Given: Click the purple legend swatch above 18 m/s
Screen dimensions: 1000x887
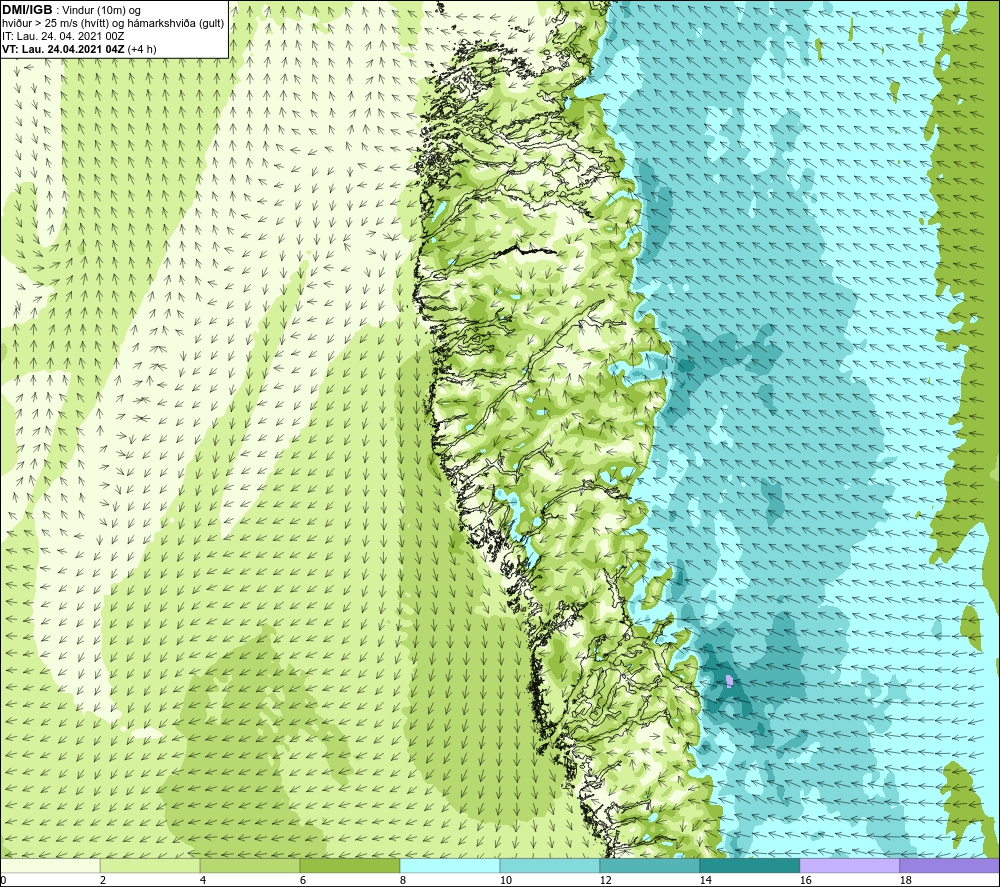Looking at the screenshot, I should coord(949,865).
